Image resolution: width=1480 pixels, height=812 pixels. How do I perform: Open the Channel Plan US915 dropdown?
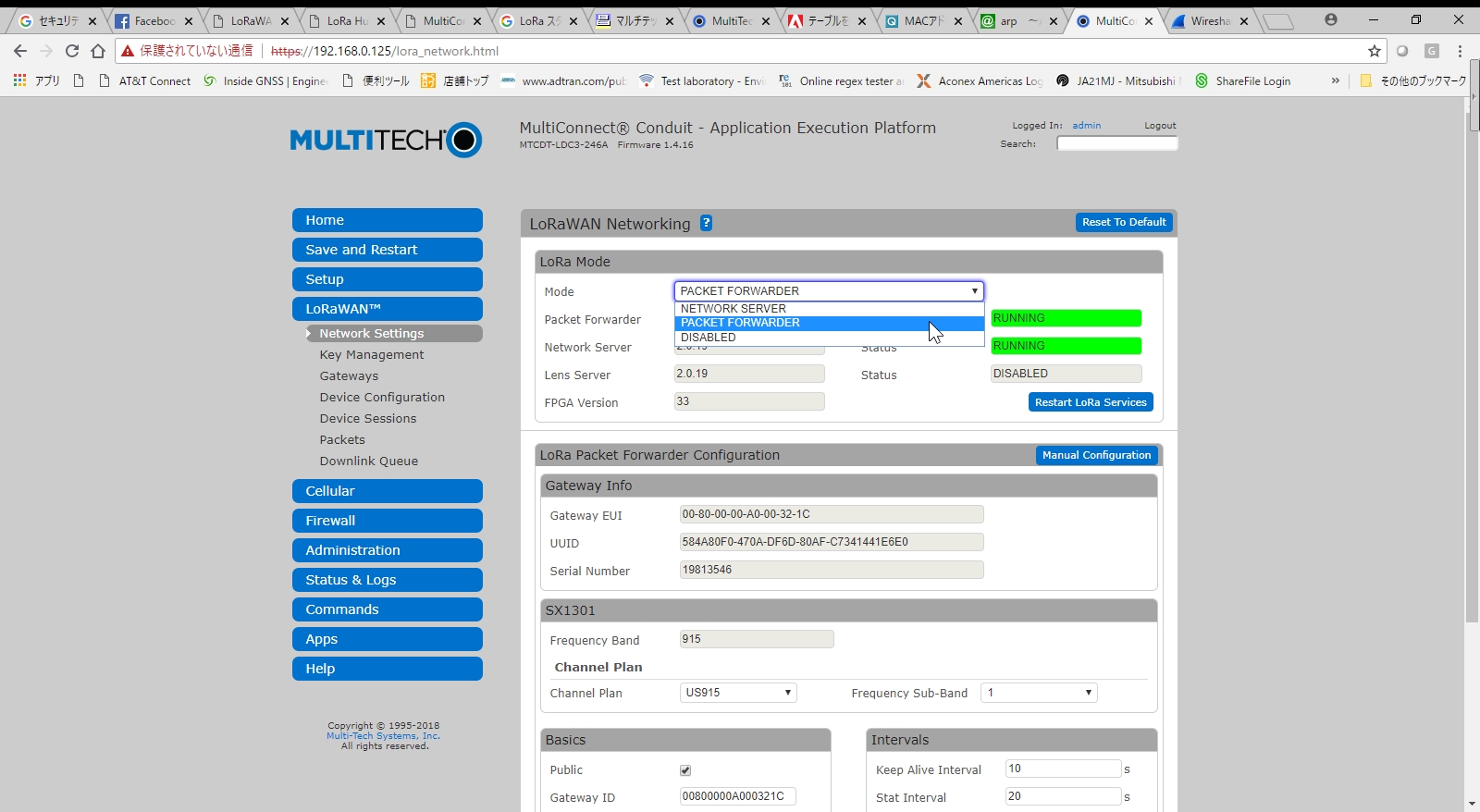(738, 693)
